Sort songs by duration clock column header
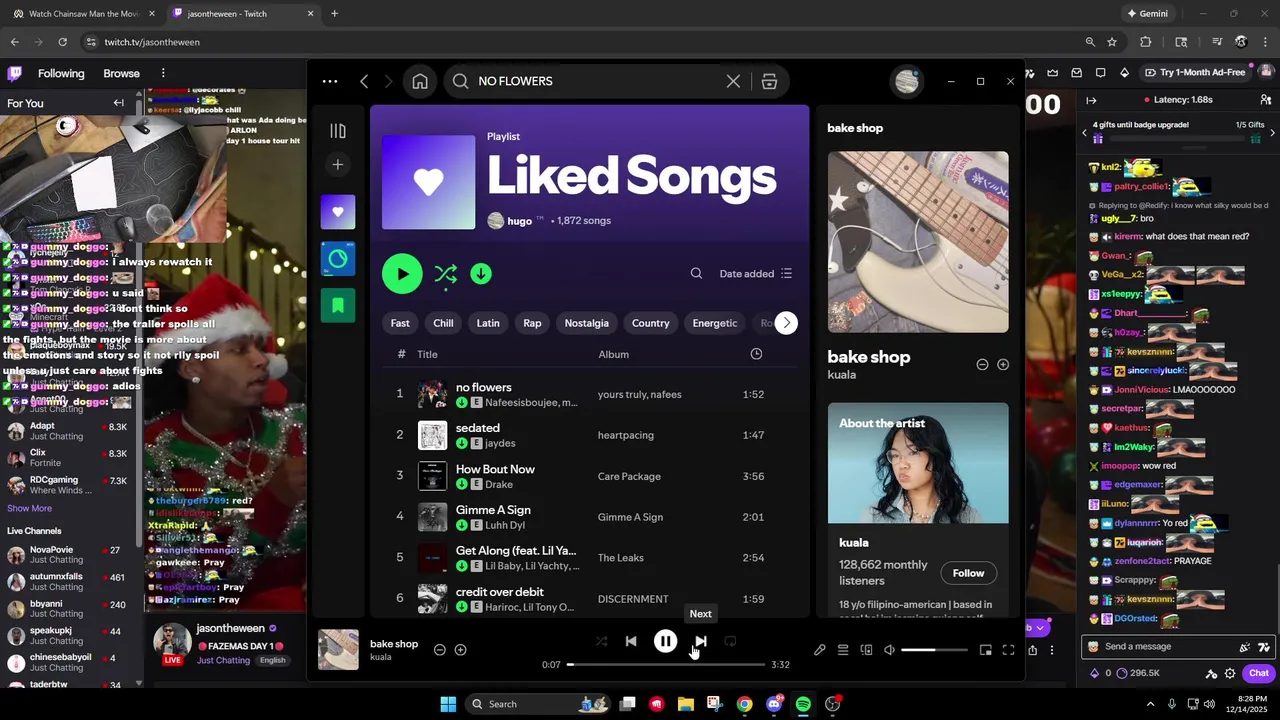This screenshot has width=1280, height=720. [x=756, y=354]
